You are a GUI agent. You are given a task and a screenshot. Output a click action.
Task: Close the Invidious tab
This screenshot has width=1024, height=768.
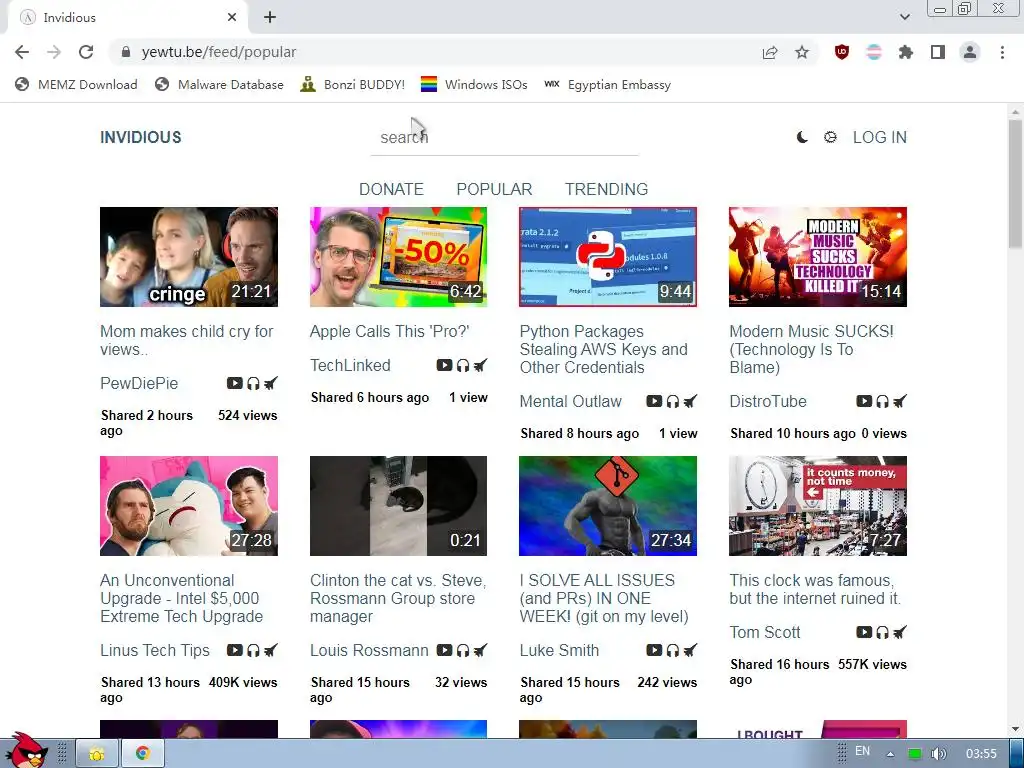click(232, 17)
